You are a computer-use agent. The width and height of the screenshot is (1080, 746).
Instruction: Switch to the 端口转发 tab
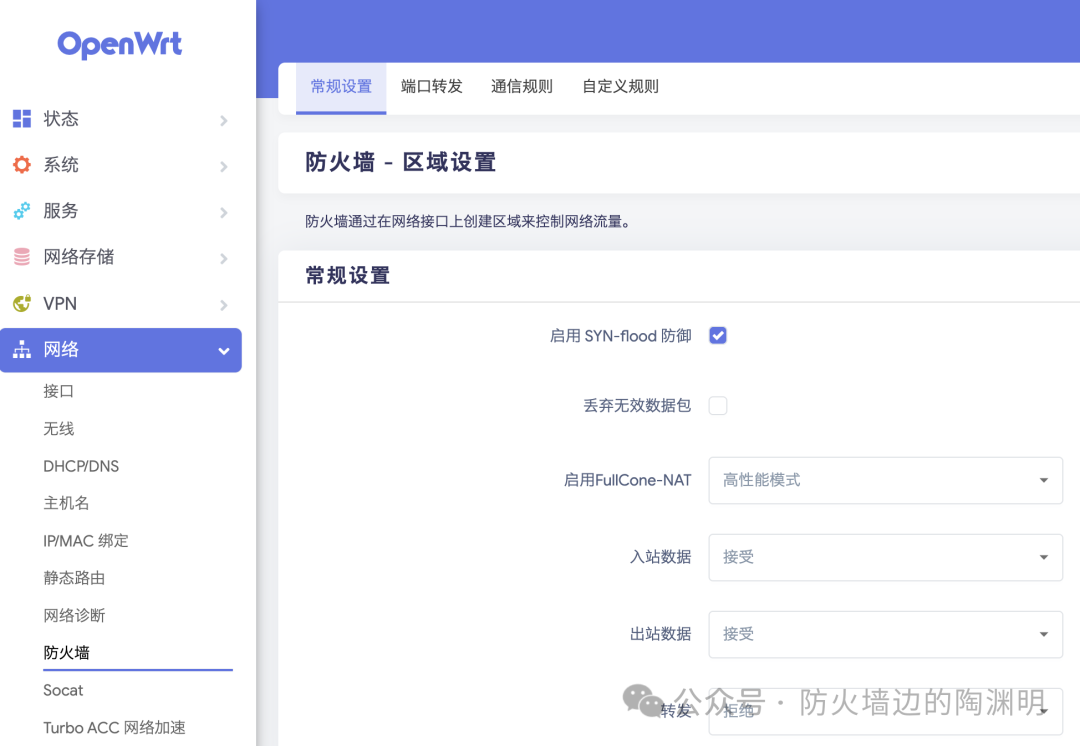[432, 87]
